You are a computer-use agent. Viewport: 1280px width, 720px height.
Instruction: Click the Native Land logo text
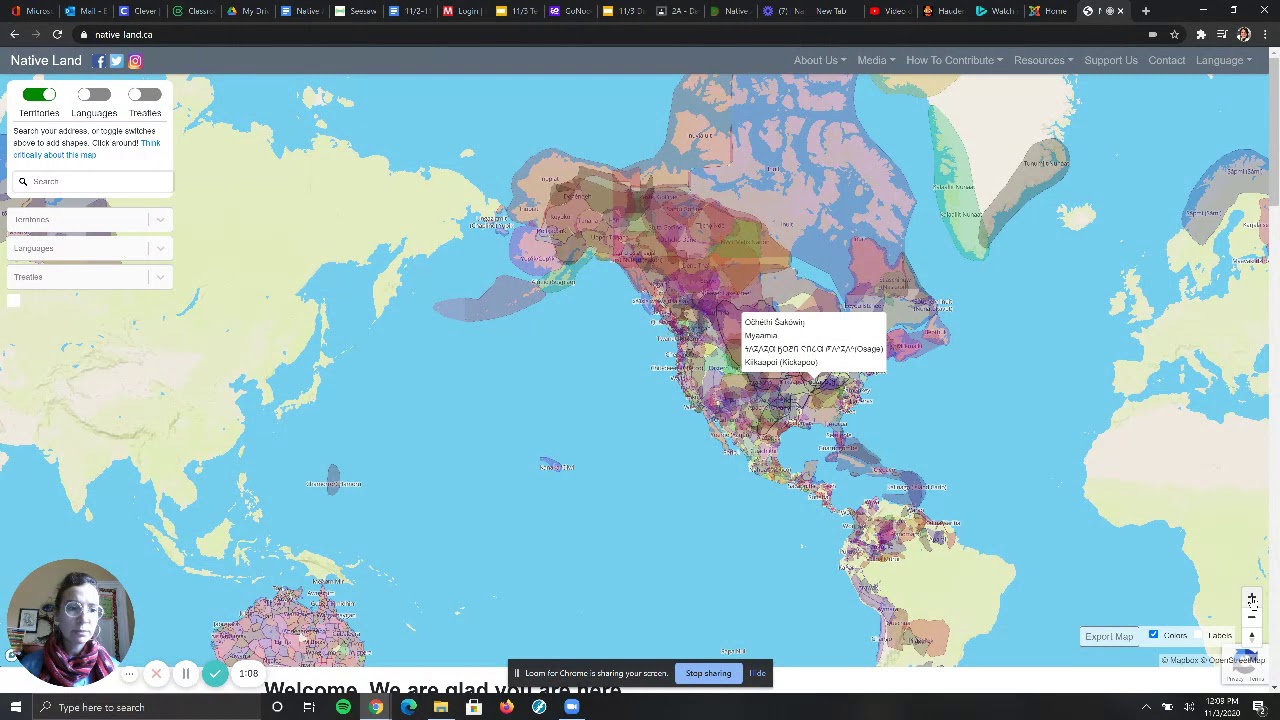click(x=46, y=61)
